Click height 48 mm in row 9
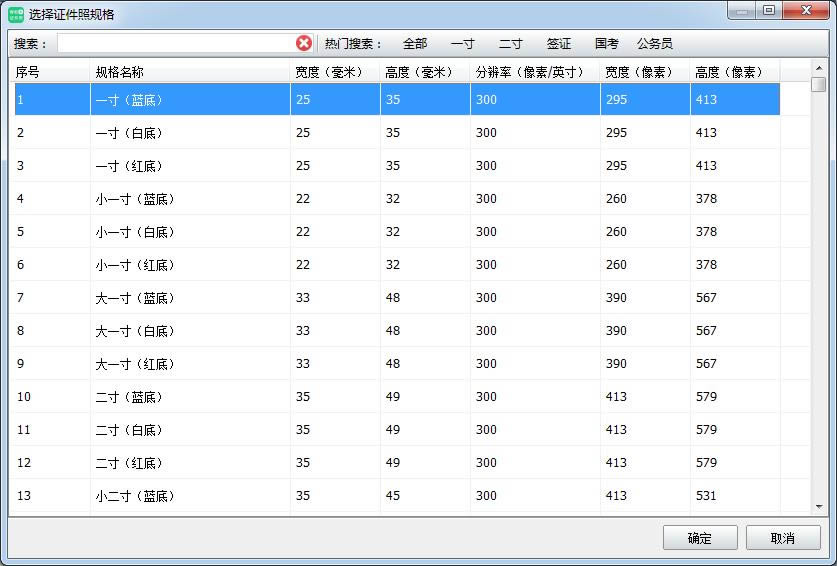Viewport: 837px width, 566px height. click(x=425, y=364)
